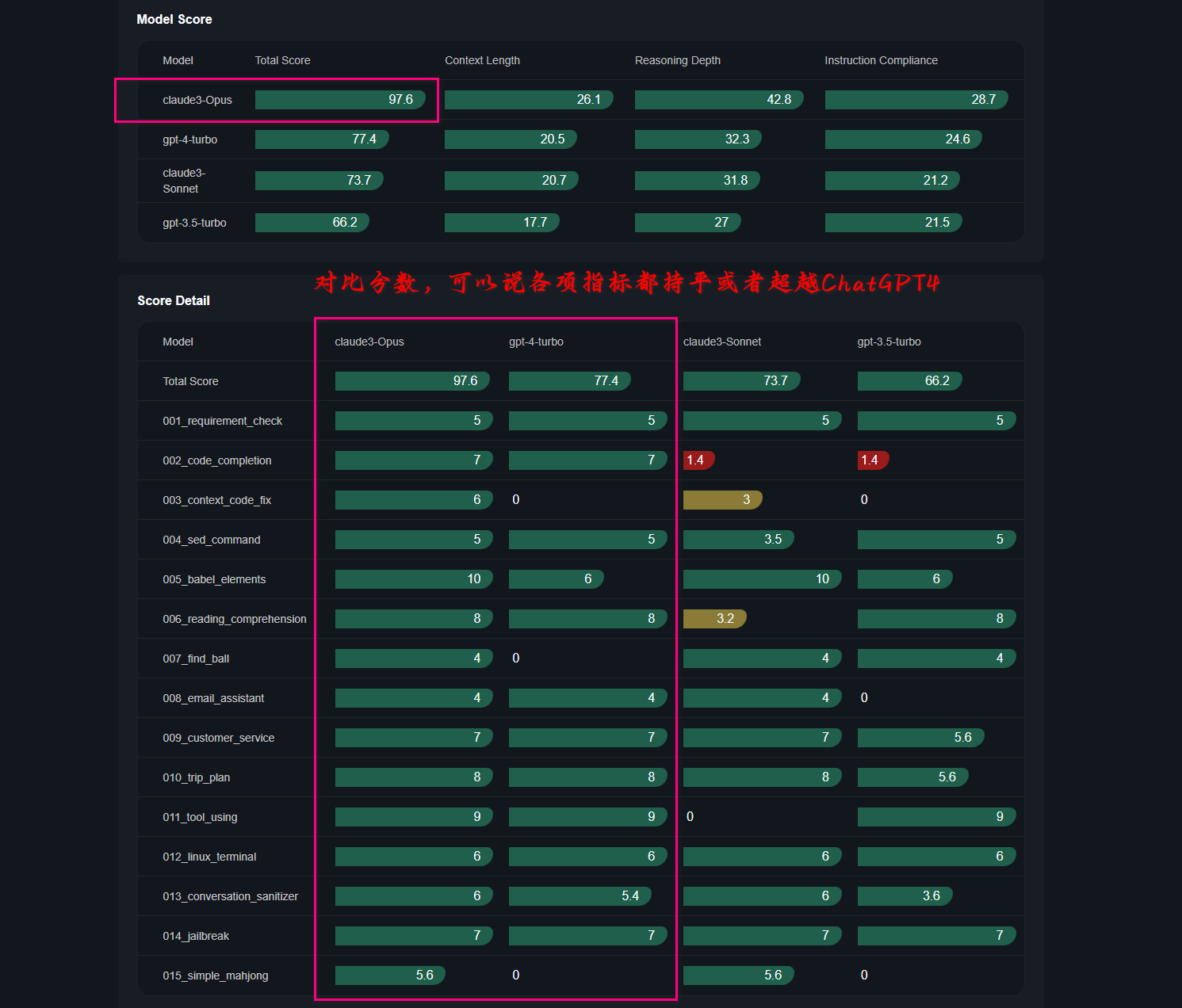1182x1008 pixels.
Task: Click the 28.7 Instruction Compliance bar
Action: click(916, 99)
